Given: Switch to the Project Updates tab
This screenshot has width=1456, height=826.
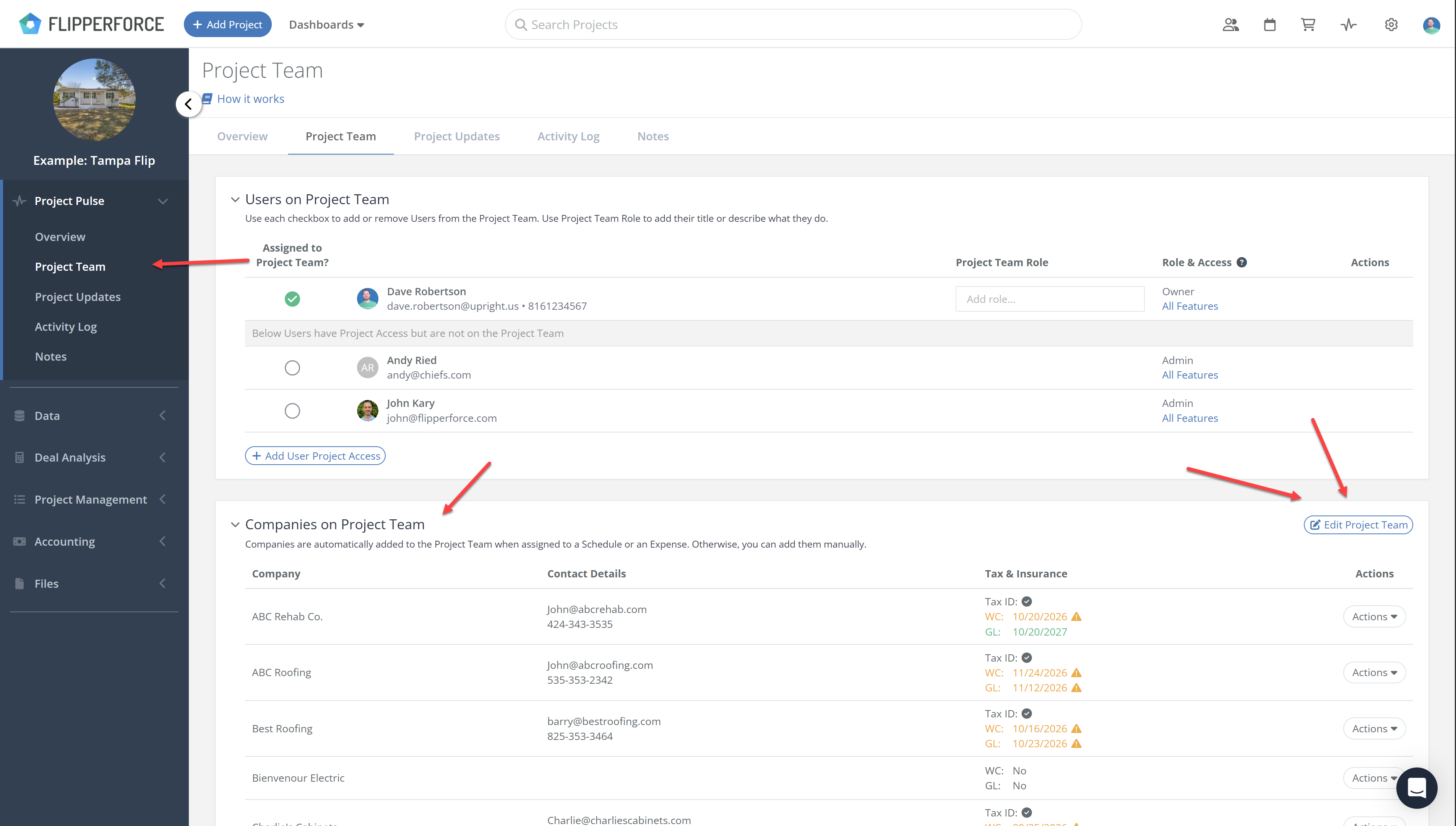Looking at the screenshot, I should (x=456, y=136).
